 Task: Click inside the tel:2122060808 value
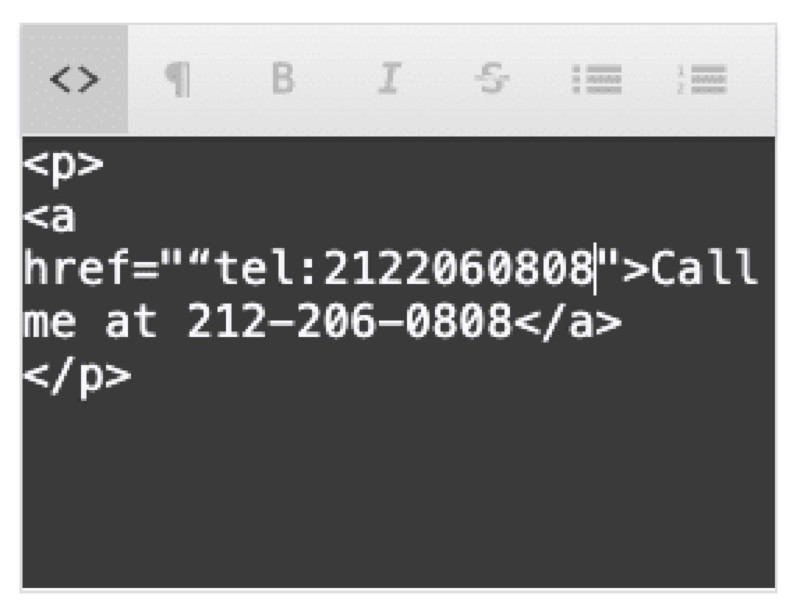403,267
